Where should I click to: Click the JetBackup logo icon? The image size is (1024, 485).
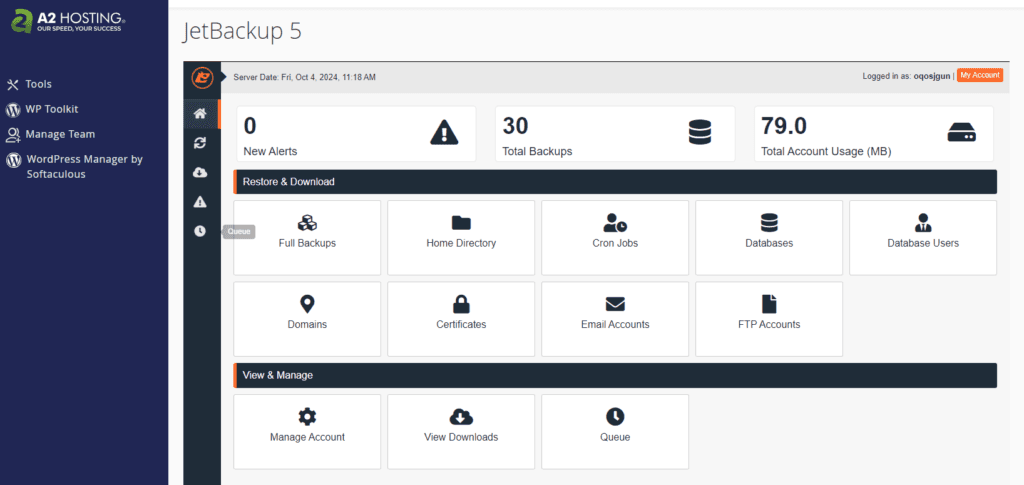coord(202,77)
